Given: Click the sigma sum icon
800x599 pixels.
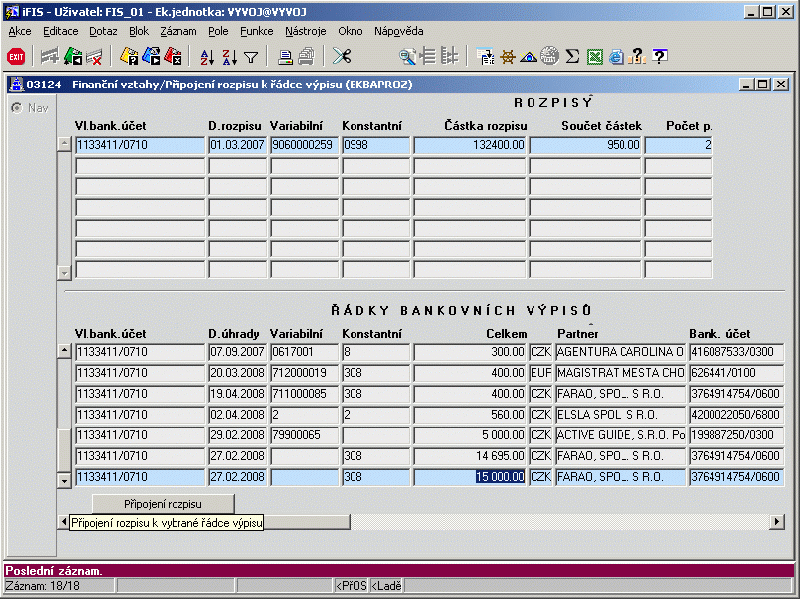Looking at the screenshot, I should [x=572, y=56].
